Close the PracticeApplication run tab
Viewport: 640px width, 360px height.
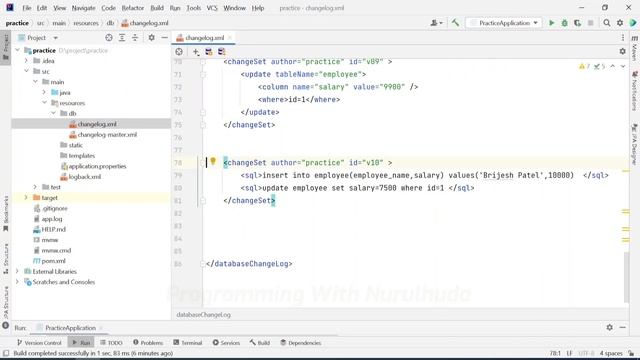coord(101,328)
